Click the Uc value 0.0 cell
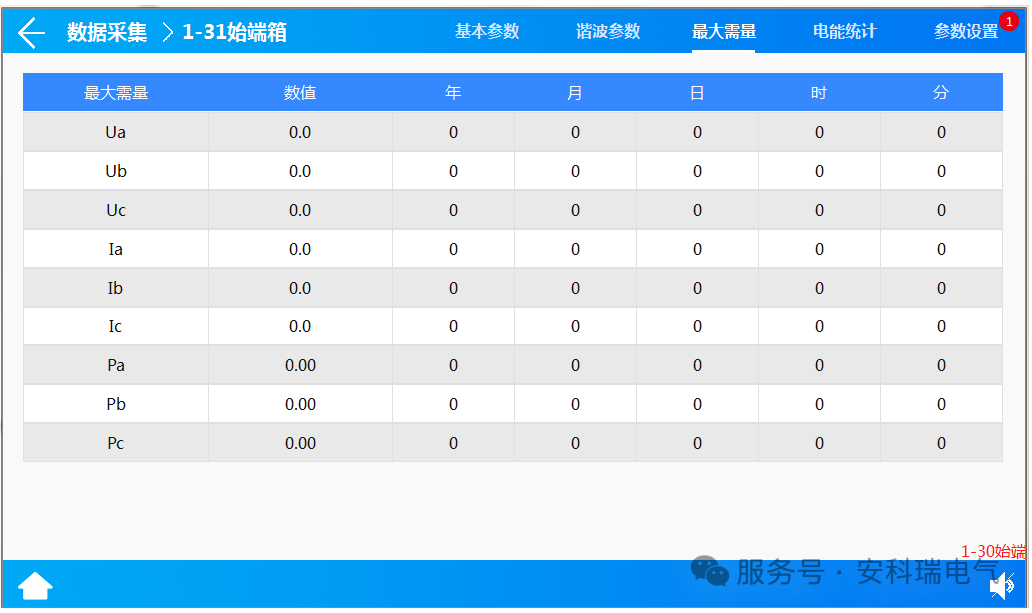Viewport: 1032px width, 613px height. coord(300,210)
